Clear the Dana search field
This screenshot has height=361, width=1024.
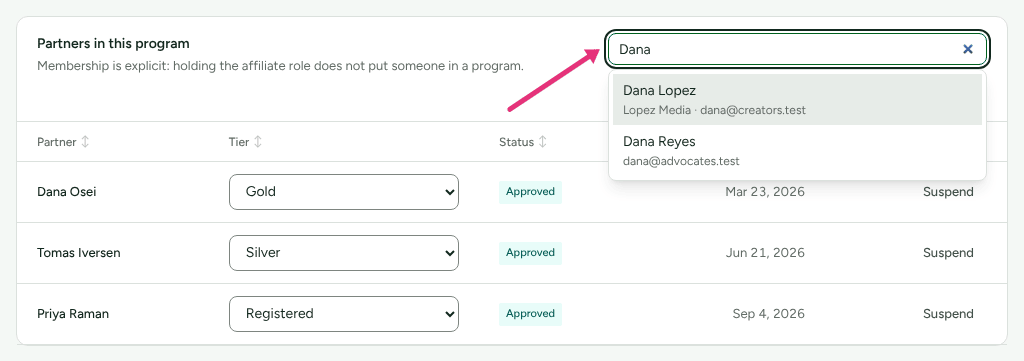coord(968,49)
